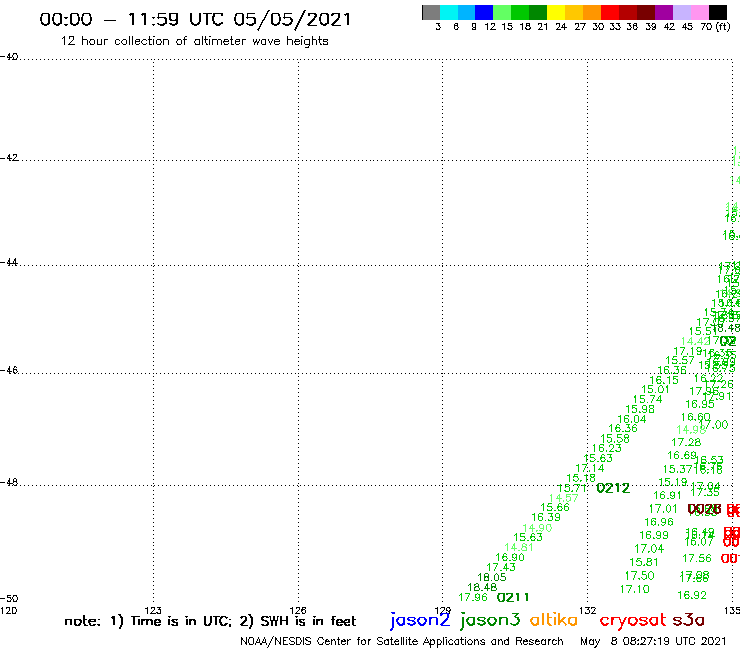Image resolution: width=740 pixels, height=650 pixels.
Task: Click the blue 'jason2' satellite label
Action: [x=420, y=620]
